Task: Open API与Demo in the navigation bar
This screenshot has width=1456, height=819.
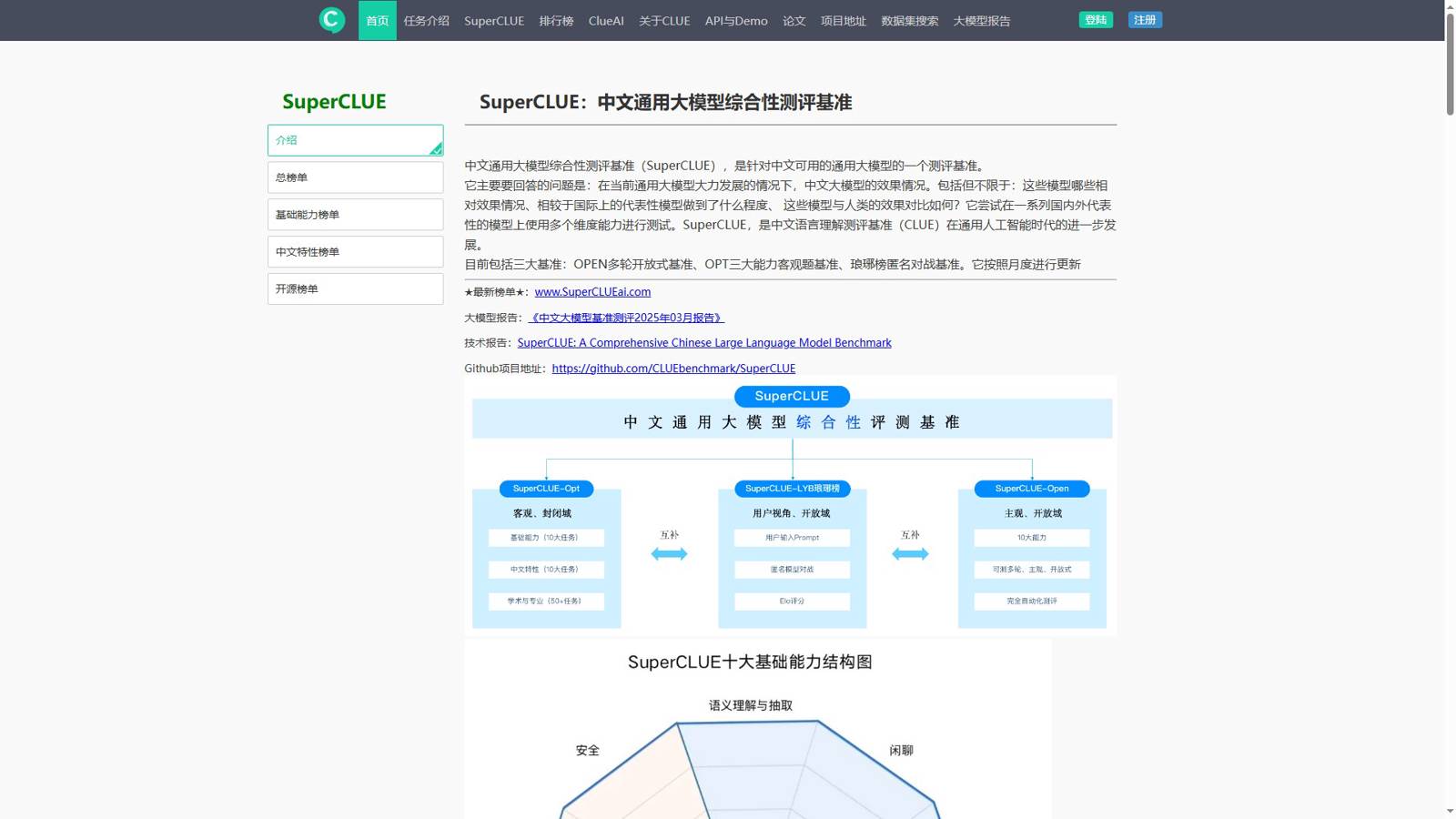Action: (736, 20)
